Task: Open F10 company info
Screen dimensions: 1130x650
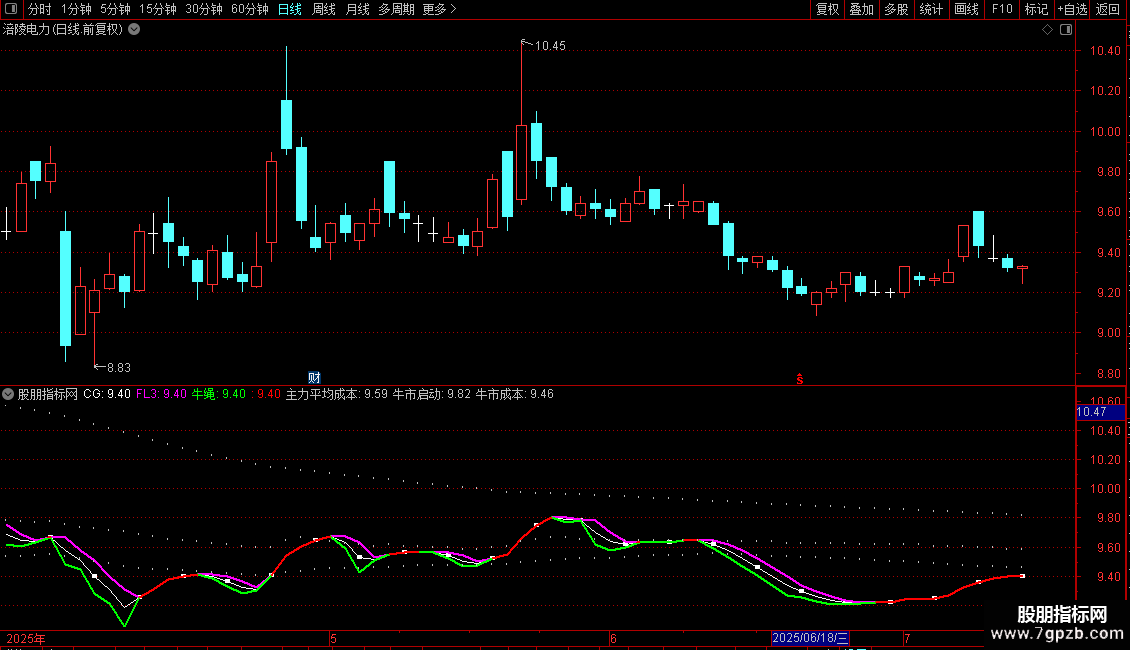Action: pos(1002,9)
